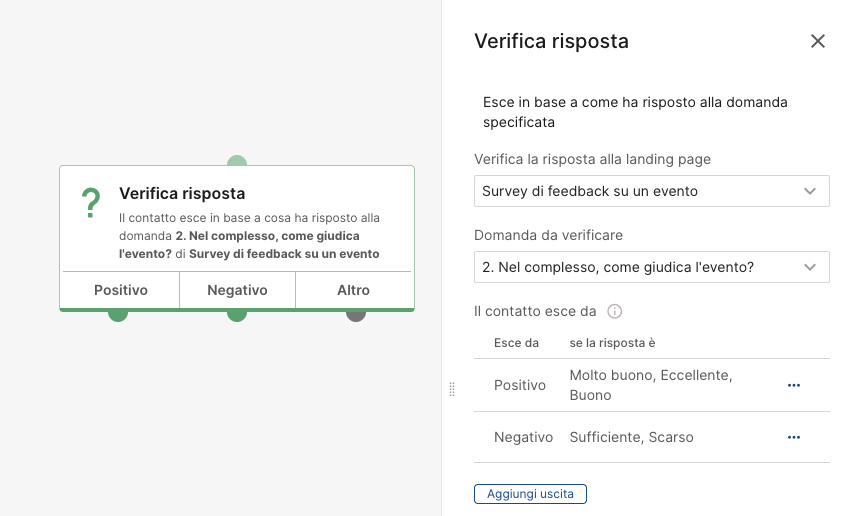Select the Positivo output connector dot
859x516 pixels.
point(118,316)
